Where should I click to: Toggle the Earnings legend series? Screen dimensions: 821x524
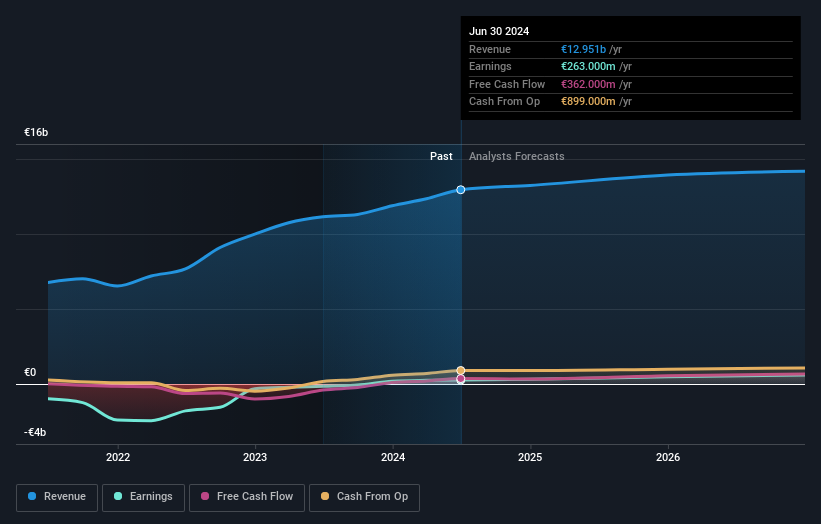pos(143,497)
